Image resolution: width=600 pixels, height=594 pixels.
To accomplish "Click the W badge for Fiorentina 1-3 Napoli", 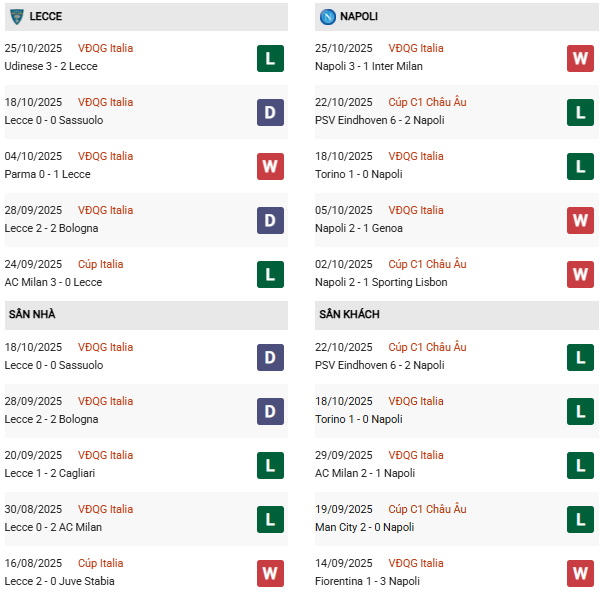I will pyautogui.click(x=580, y=573).
